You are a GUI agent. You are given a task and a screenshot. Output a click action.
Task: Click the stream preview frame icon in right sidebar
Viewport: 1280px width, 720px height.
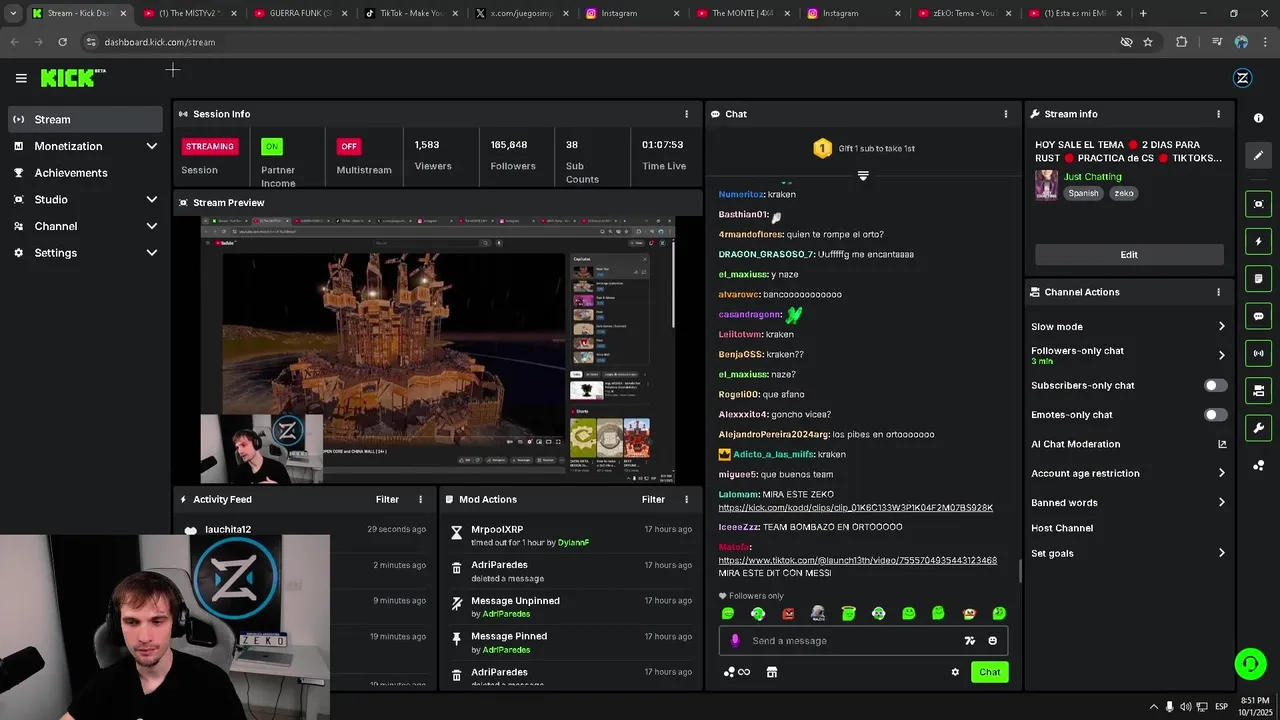1258,204
